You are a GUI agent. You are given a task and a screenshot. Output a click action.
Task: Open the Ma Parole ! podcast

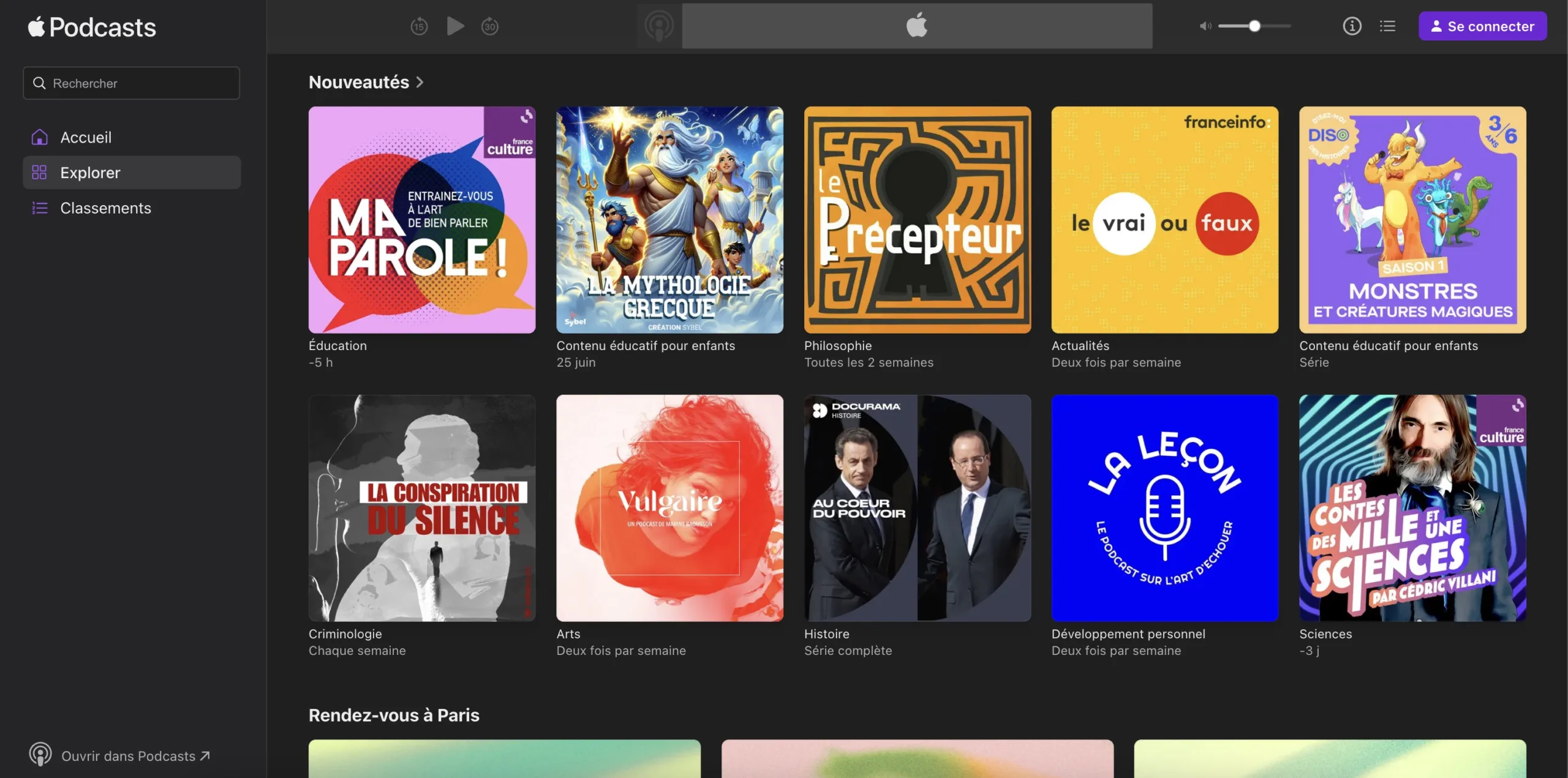coord(422,220)
